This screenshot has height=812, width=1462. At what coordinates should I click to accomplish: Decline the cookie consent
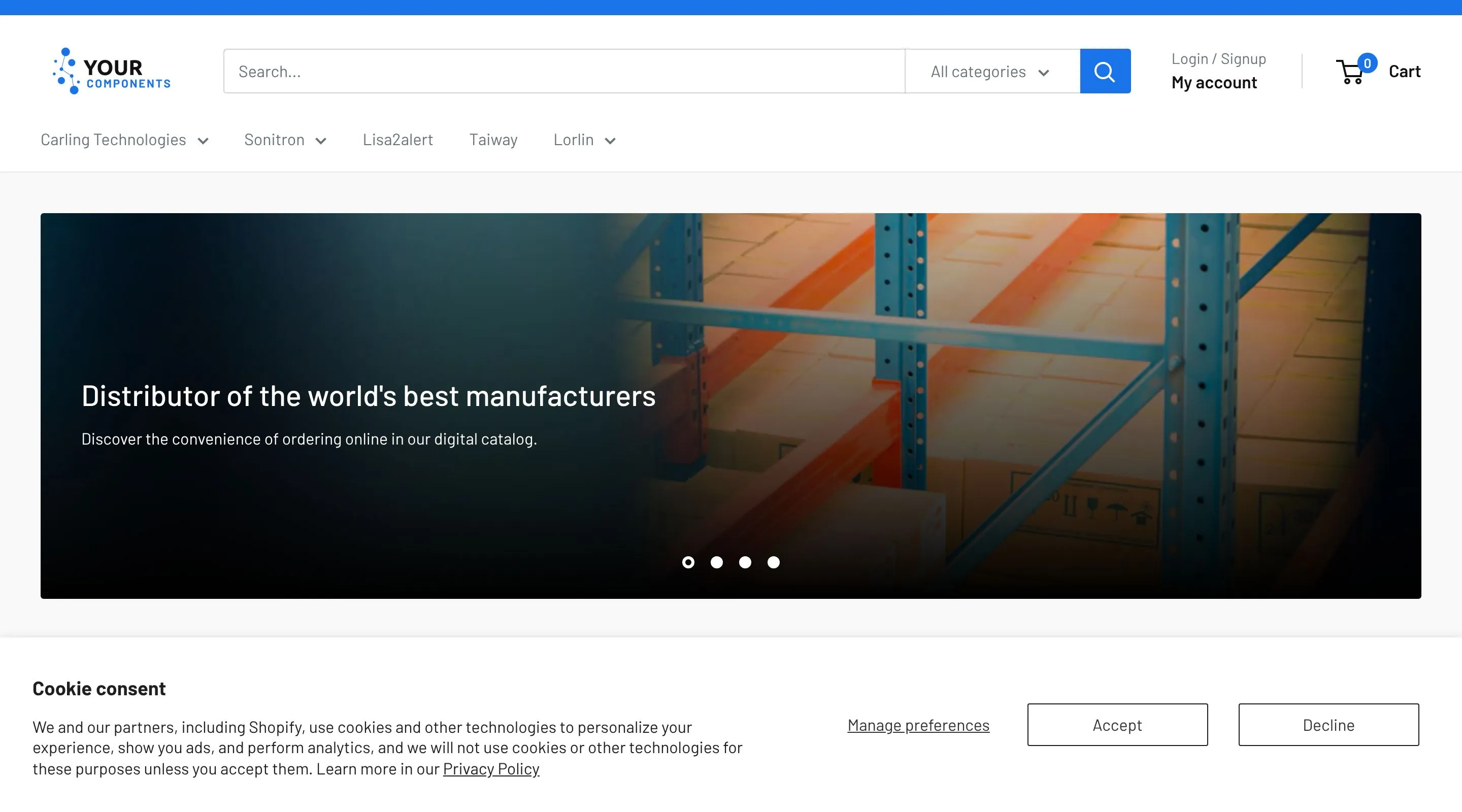click(1328, 725)
